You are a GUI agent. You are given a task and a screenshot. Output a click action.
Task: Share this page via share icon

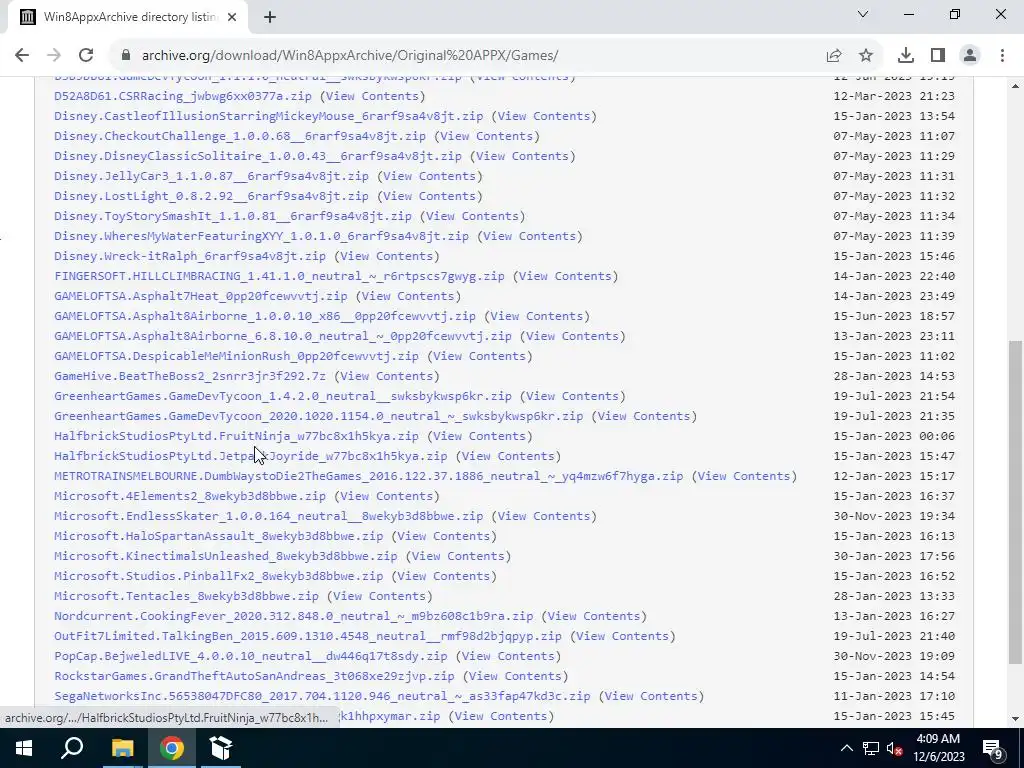[x=834, y=56]
